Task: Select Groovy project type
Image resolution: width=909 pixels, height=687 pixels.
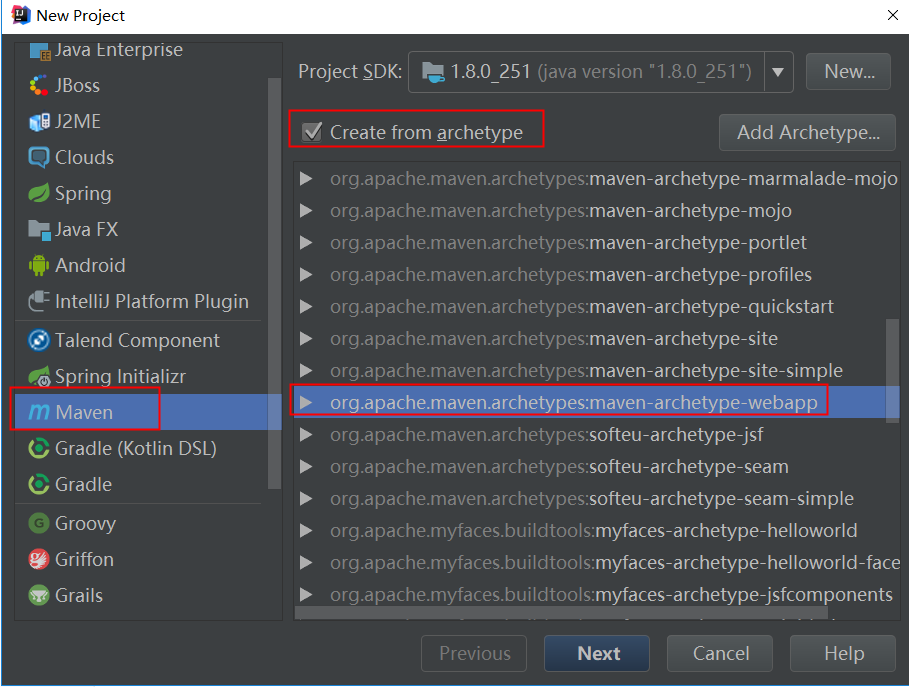Action: pyautogui.click(x=141, y=524)
